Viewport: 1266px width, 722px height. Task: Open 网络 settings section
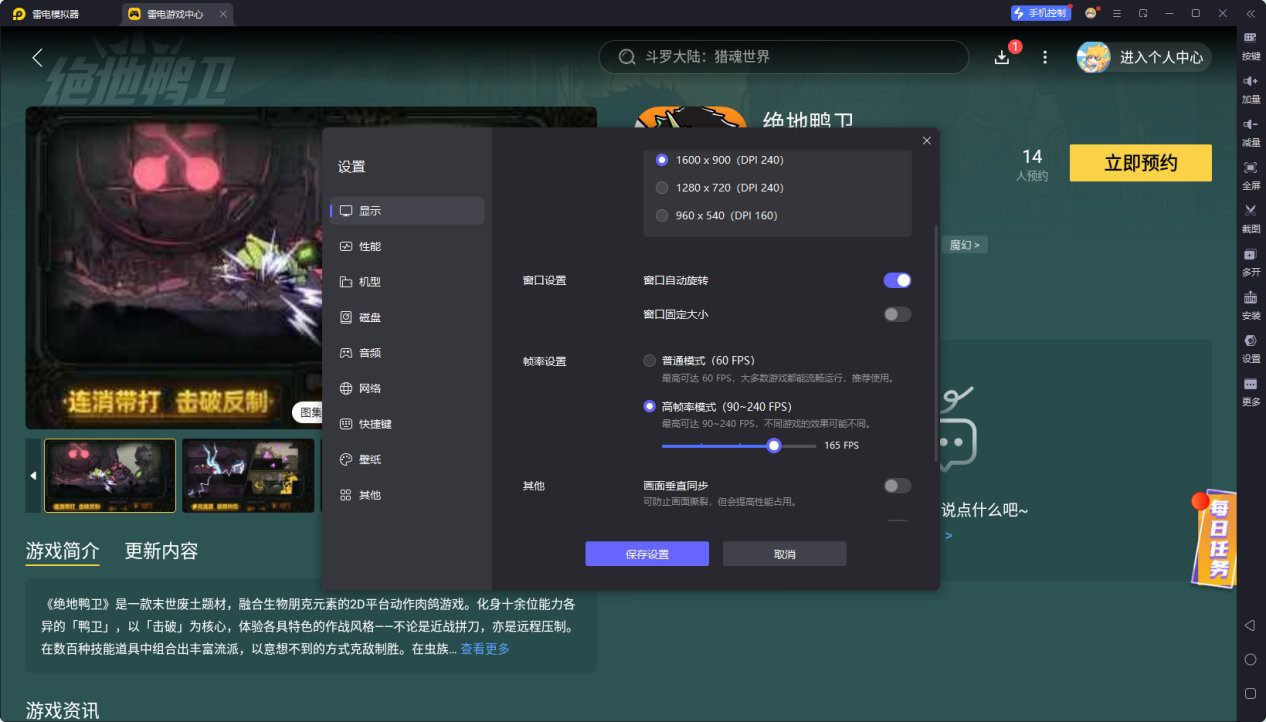[407, 388]
